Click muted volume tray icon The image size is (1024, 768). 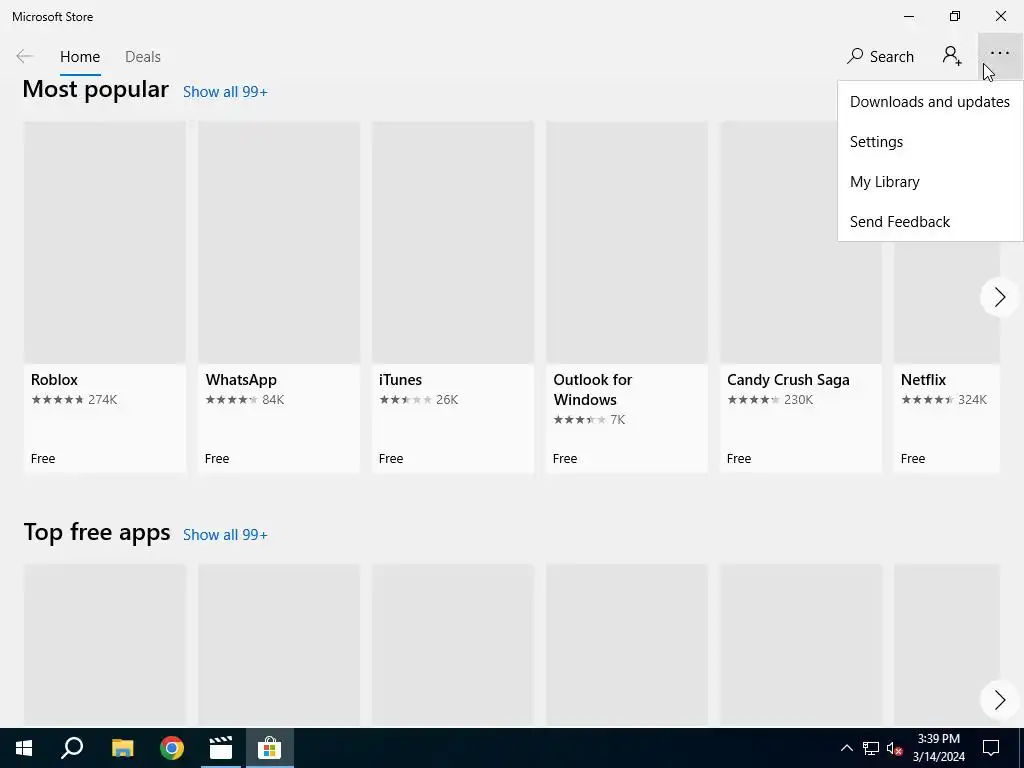click(x=894, y=748)
